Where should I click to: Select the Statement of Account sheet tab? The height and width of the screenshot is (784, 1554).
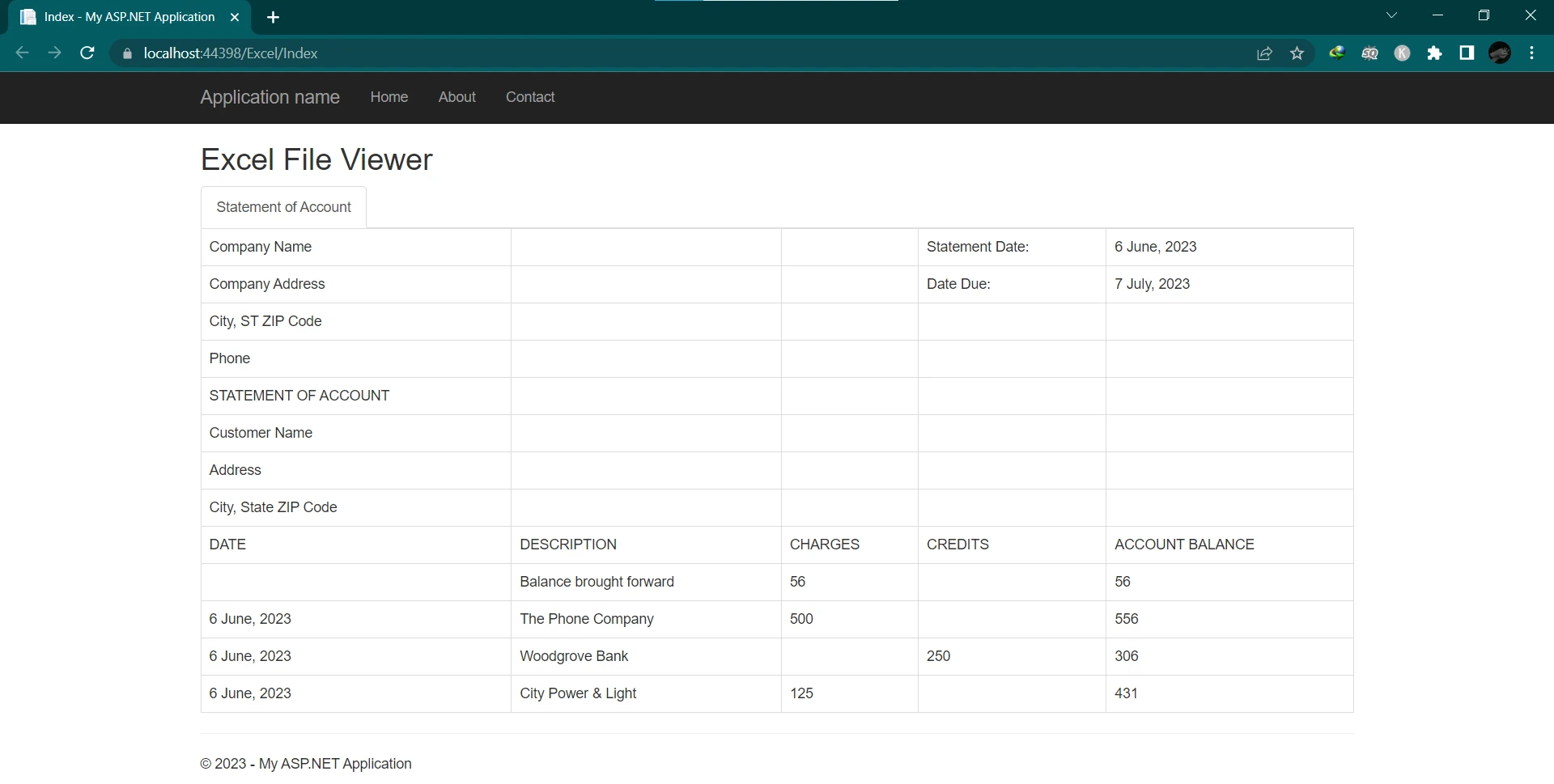283,207
